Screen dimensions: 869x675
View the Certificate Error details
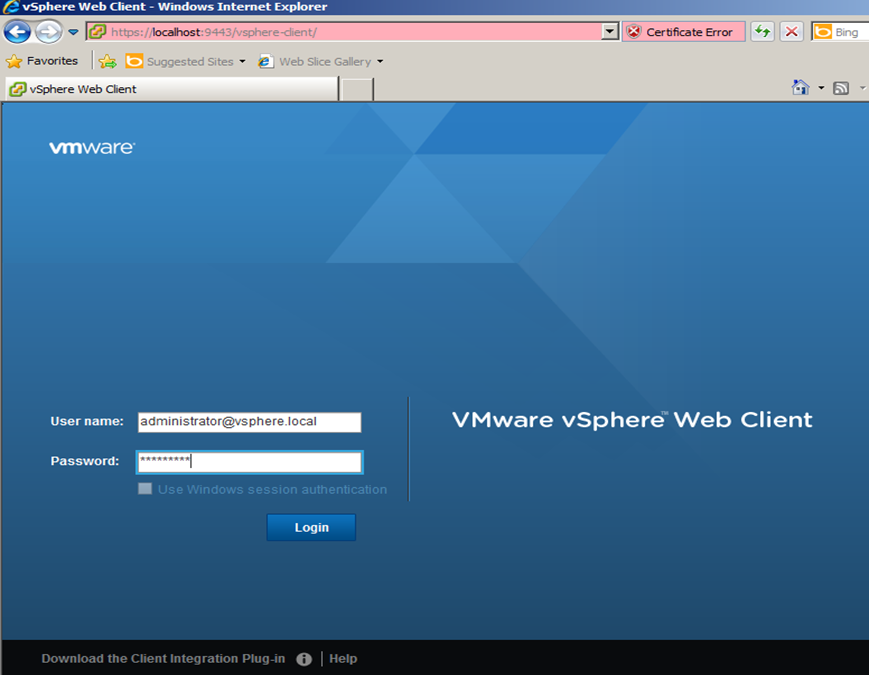pyautogui.click(x=683, y=32)
